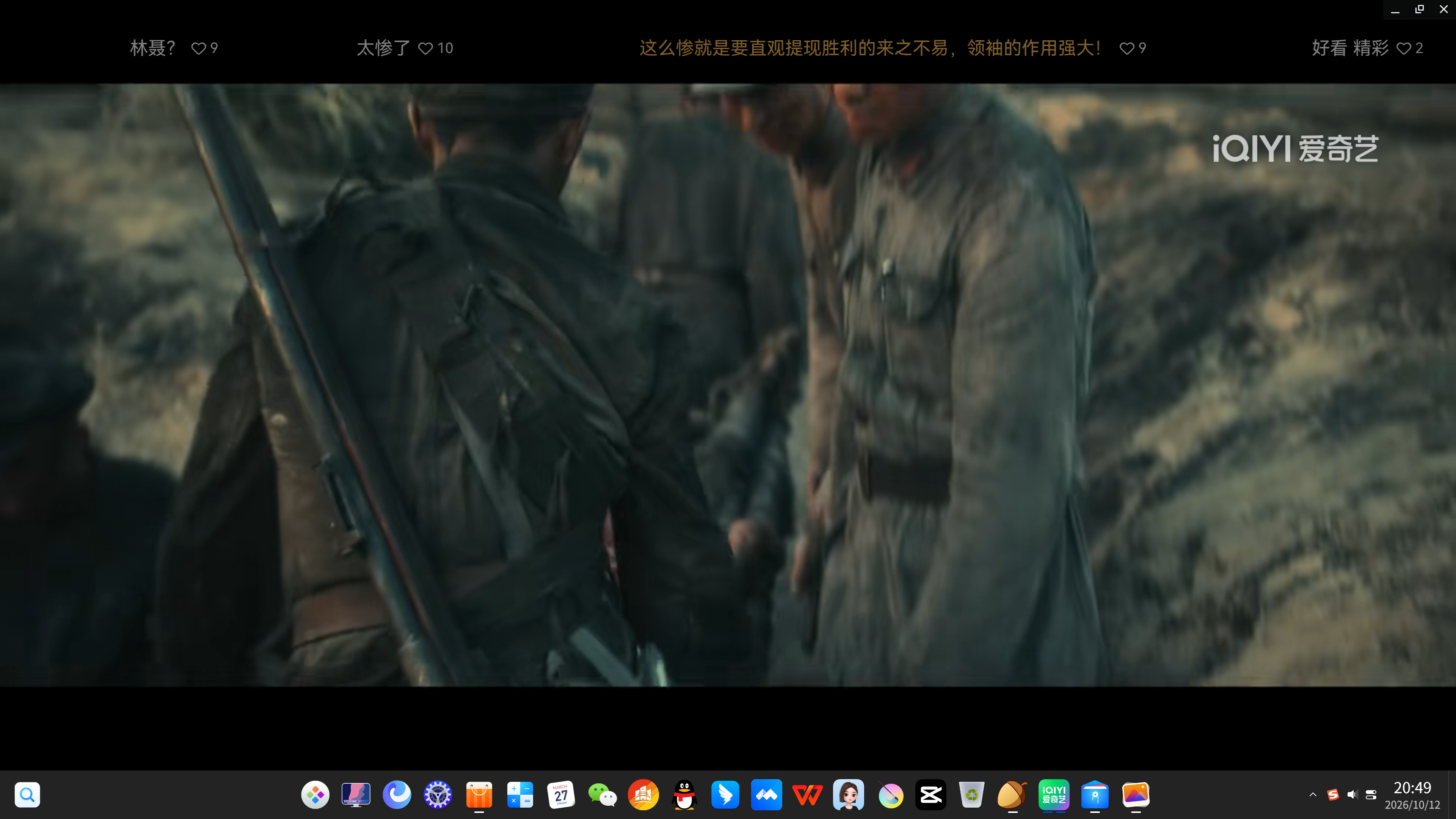Open the paint brush color app

pyautogui.click(x=890, y=795)
